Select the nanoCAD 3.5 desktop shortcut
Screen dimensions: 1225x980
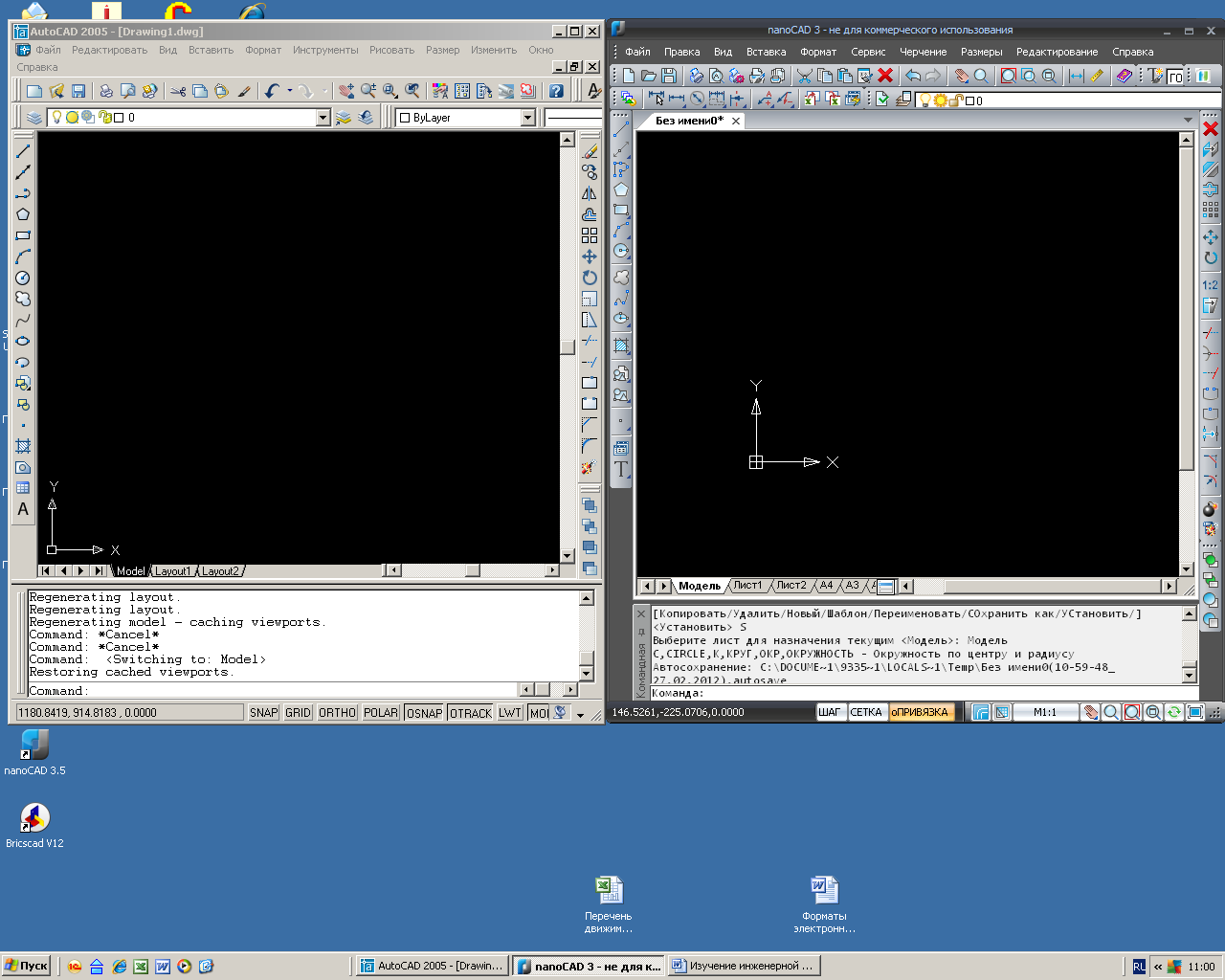point(34,752)
